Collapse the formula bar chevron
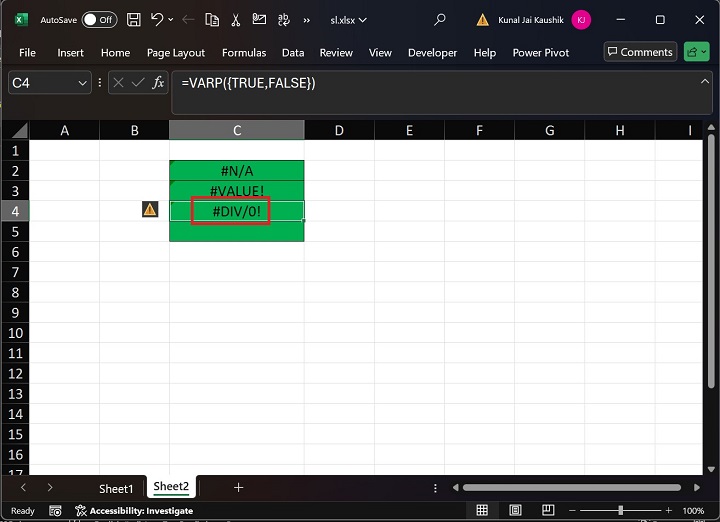Viewport: 720px width, 522px height. point(704,82)
